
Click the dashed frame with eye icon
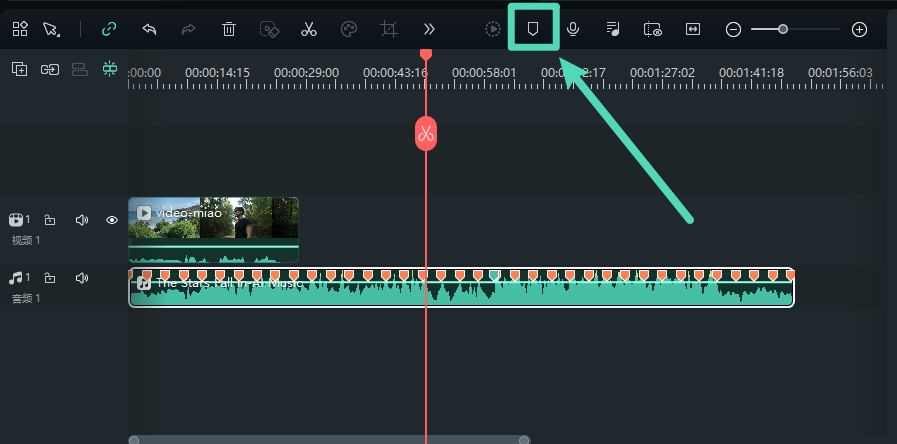click(653, 29)
